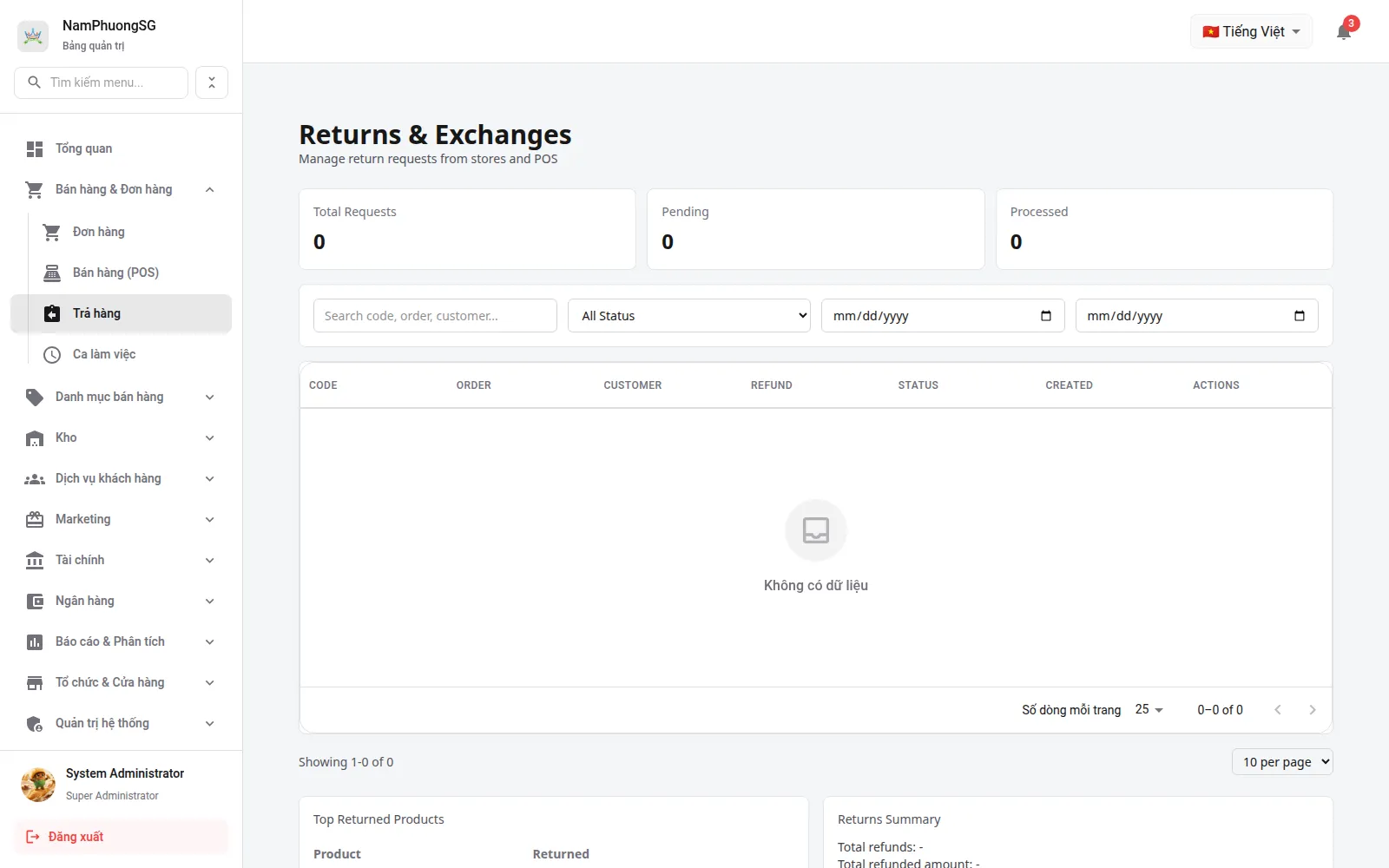The width and height of the screenshot is (1389, 868).
Task: Select the Trả hàng menu item
Action: [122, 314]
